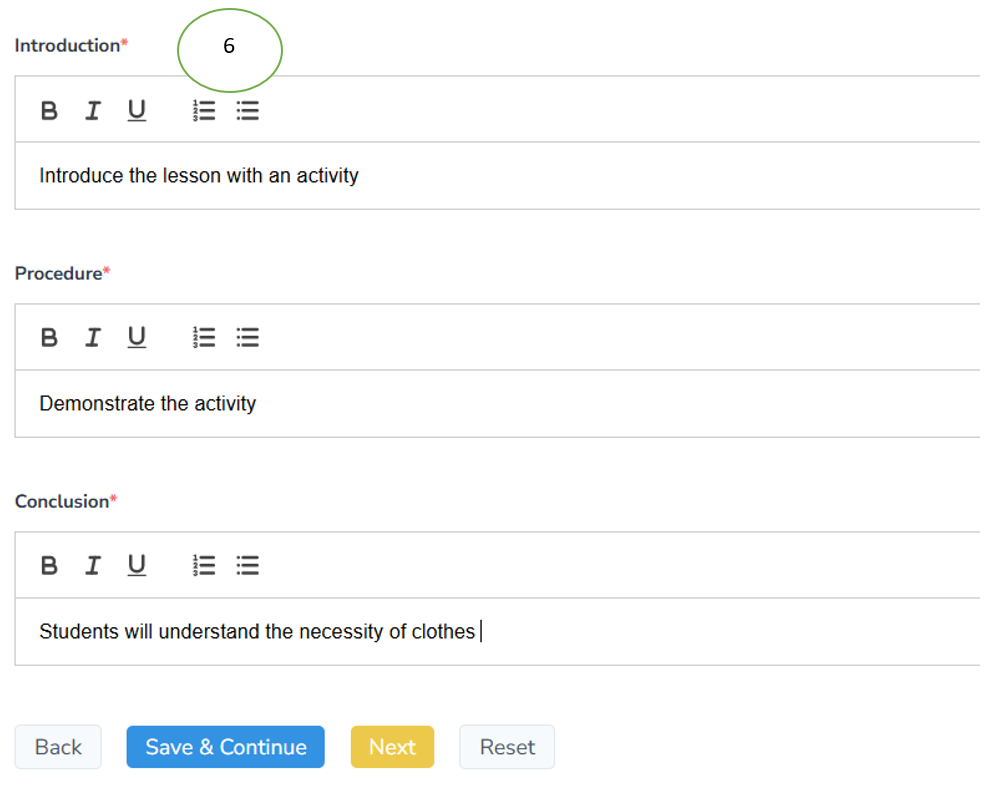
Task: Select the numbered list icon in Procedure toolbar
Action: point(203,337)
